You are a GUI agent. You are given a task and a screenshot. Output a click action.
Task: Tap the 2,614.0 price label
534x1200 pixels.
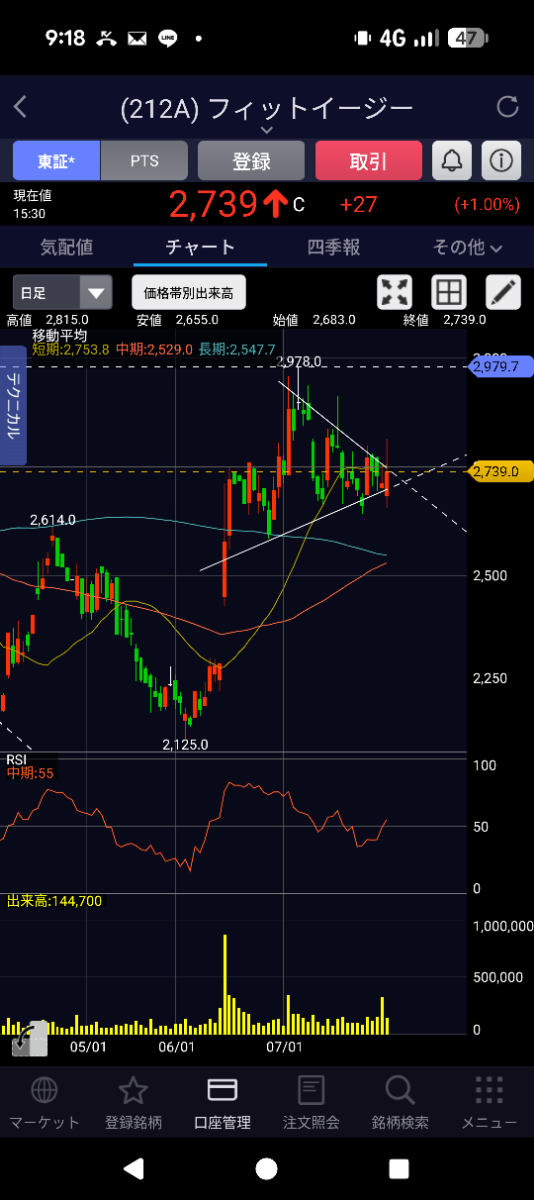coord(53,520)
